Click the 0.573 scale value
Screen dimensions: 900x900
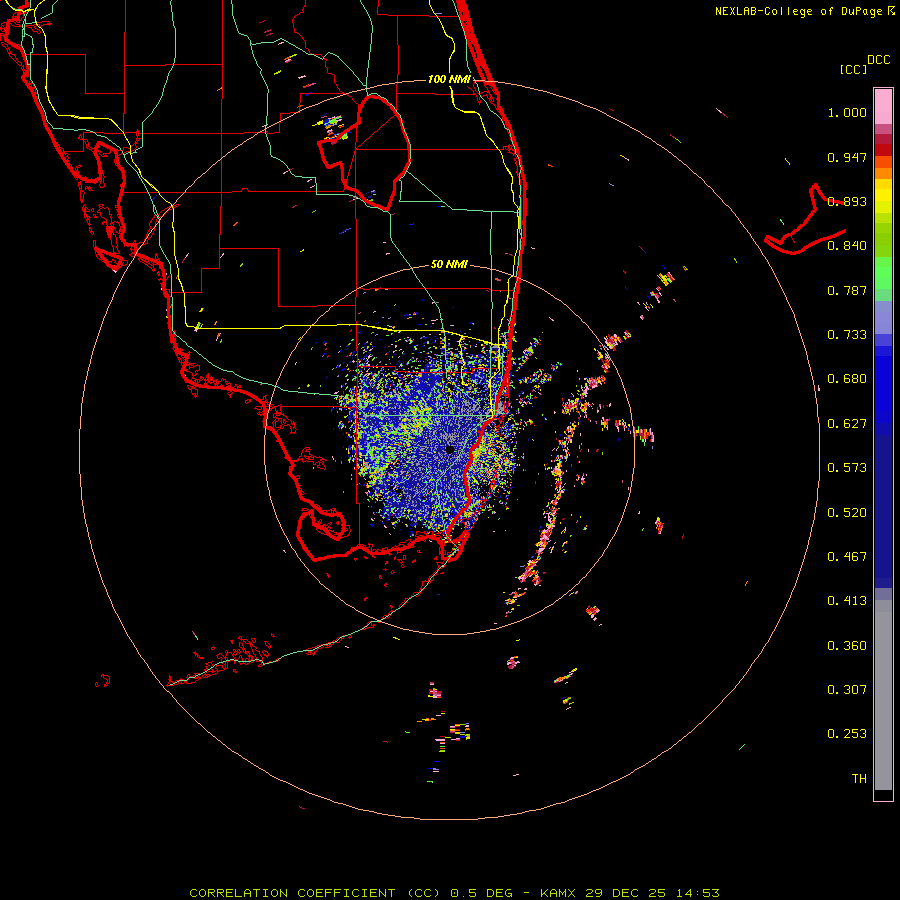click(x=847, y=468)
